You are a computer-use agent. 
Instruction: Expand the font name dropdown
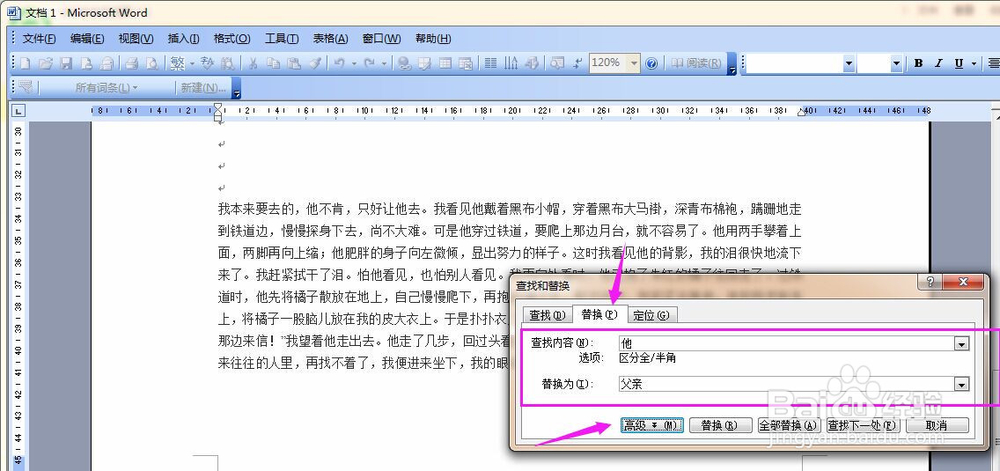click(849, 63)
